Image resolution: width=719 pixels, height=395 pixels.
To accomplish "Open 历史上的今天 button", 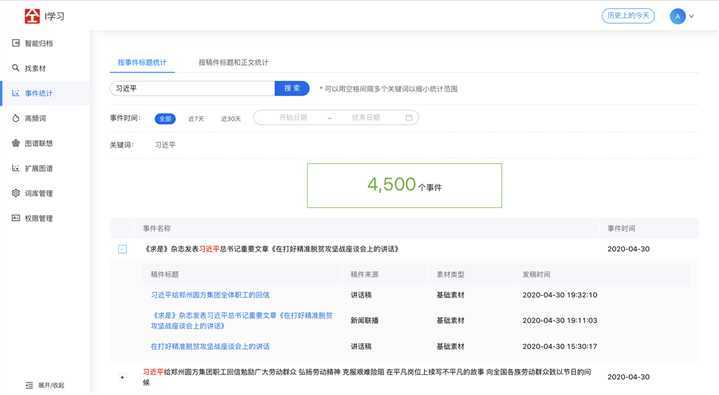I will click(628, 16).
